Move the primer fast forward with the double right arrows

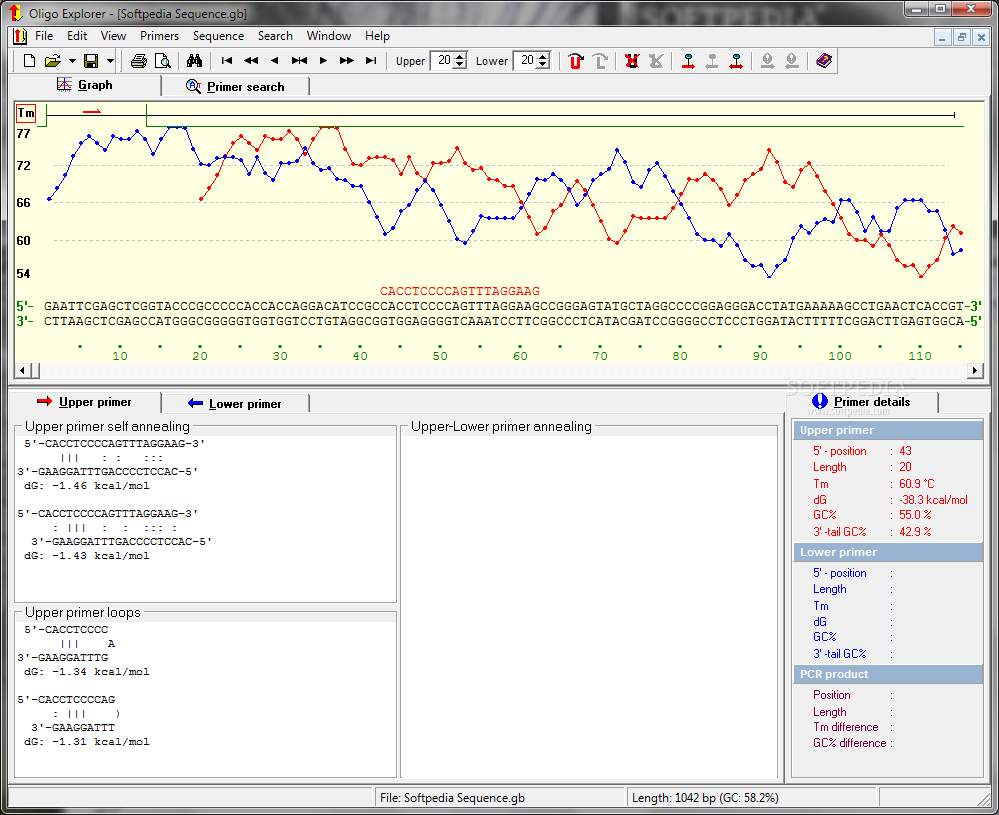(x=347, y=61)
